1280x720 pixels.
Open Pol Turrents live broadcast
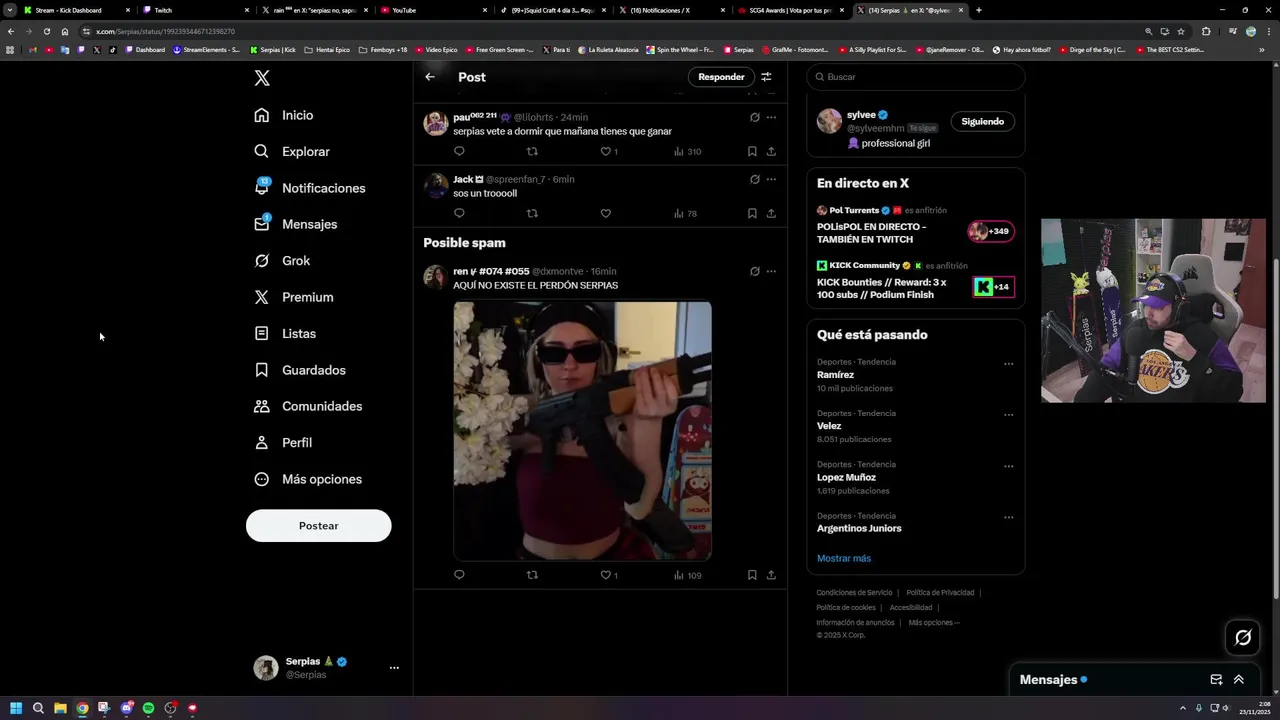[916, 226]
